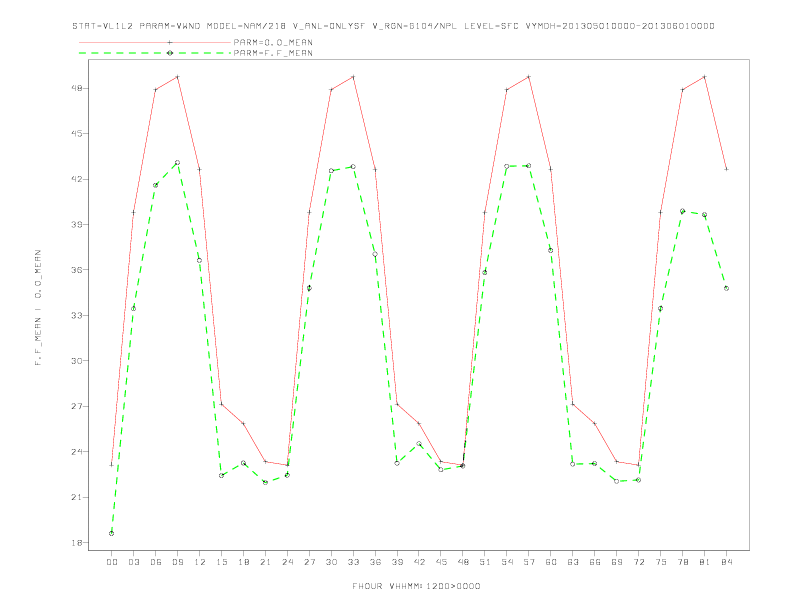Click x-axis forecast hour label 21
Image resolution: width=792 pixels, height=612 pixels.
265,562
